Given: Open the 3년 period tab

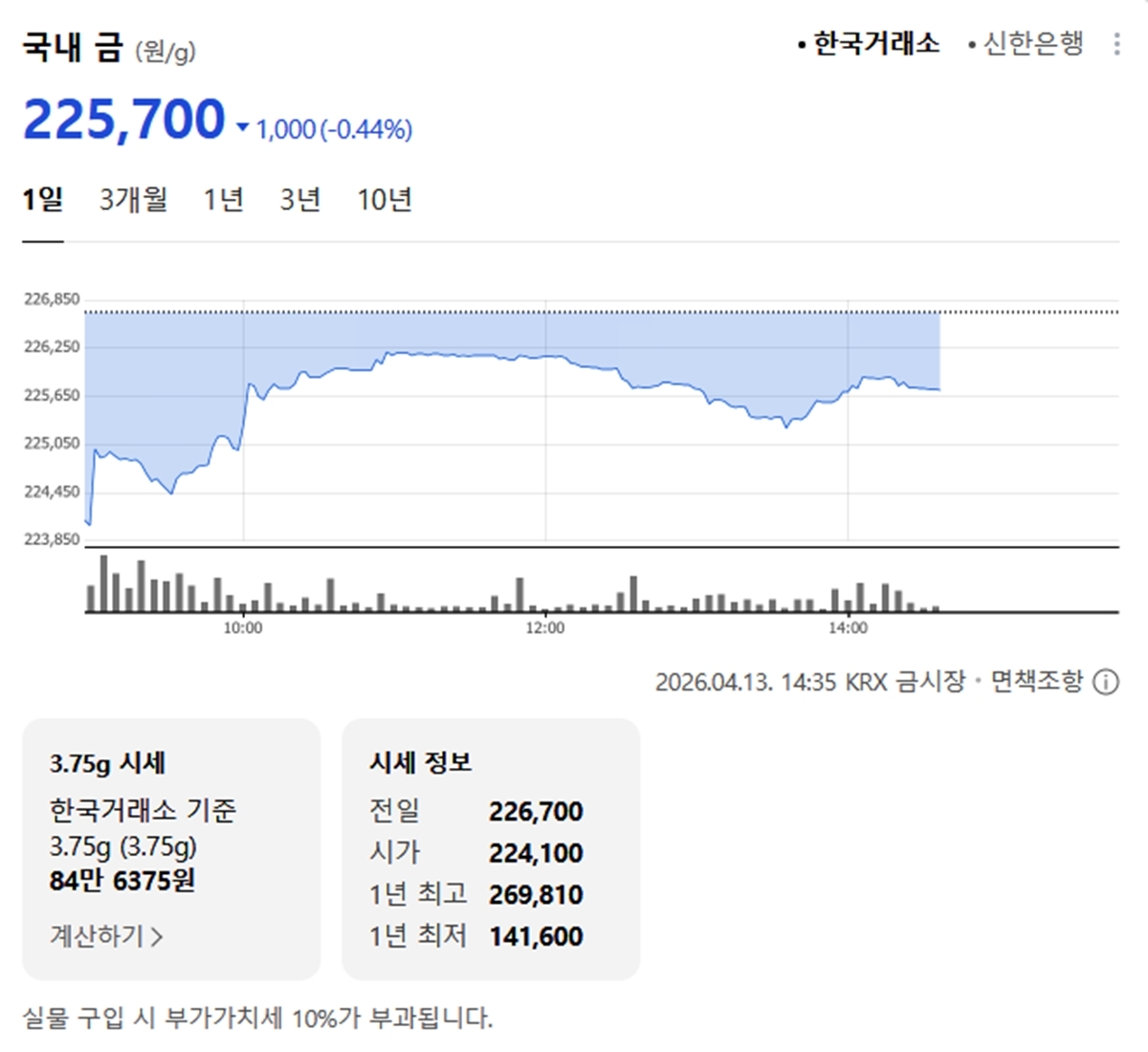Looking at the screenshot, I should point(299,200).
